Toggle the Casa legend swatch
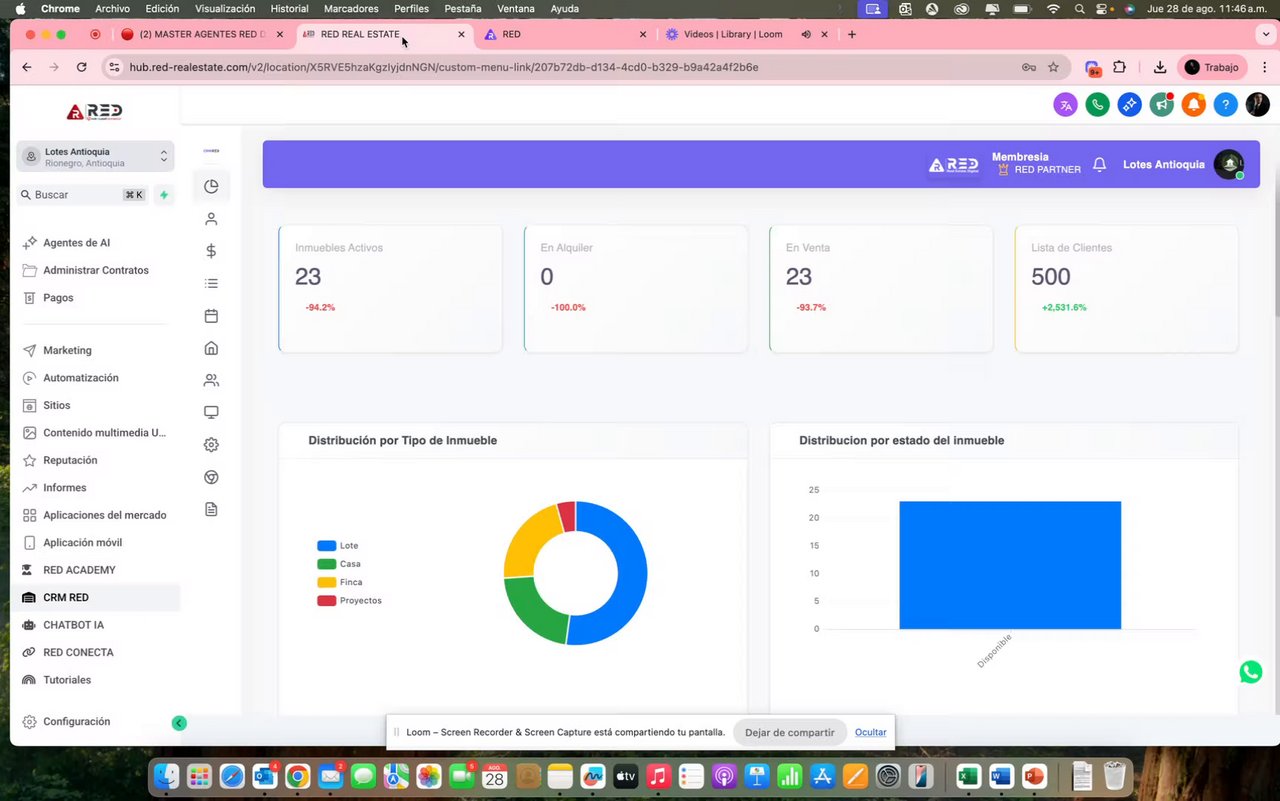 pos(326,564)
